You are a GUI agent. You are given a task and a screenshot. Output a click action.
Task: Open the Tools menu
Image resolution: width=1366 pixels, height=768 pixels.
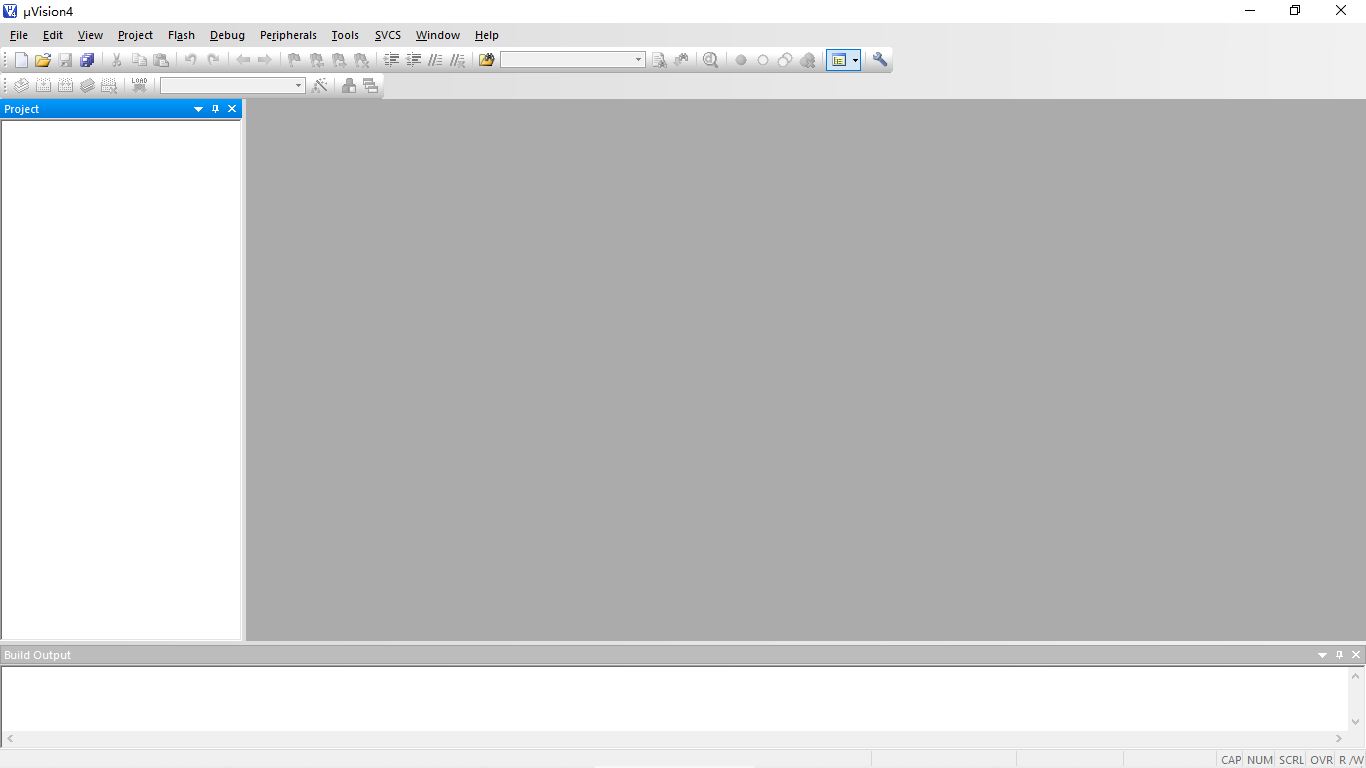pos(345,35)
